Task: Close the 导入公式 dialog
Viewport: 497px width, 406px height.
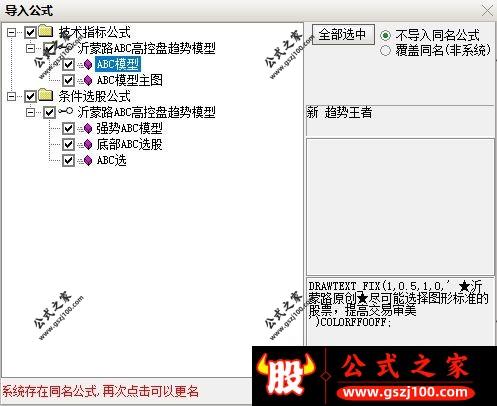Action: click(488, 11)
